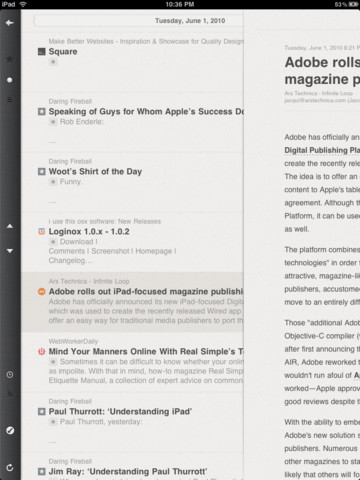Sort by date using the clock icon

[10, 375]
